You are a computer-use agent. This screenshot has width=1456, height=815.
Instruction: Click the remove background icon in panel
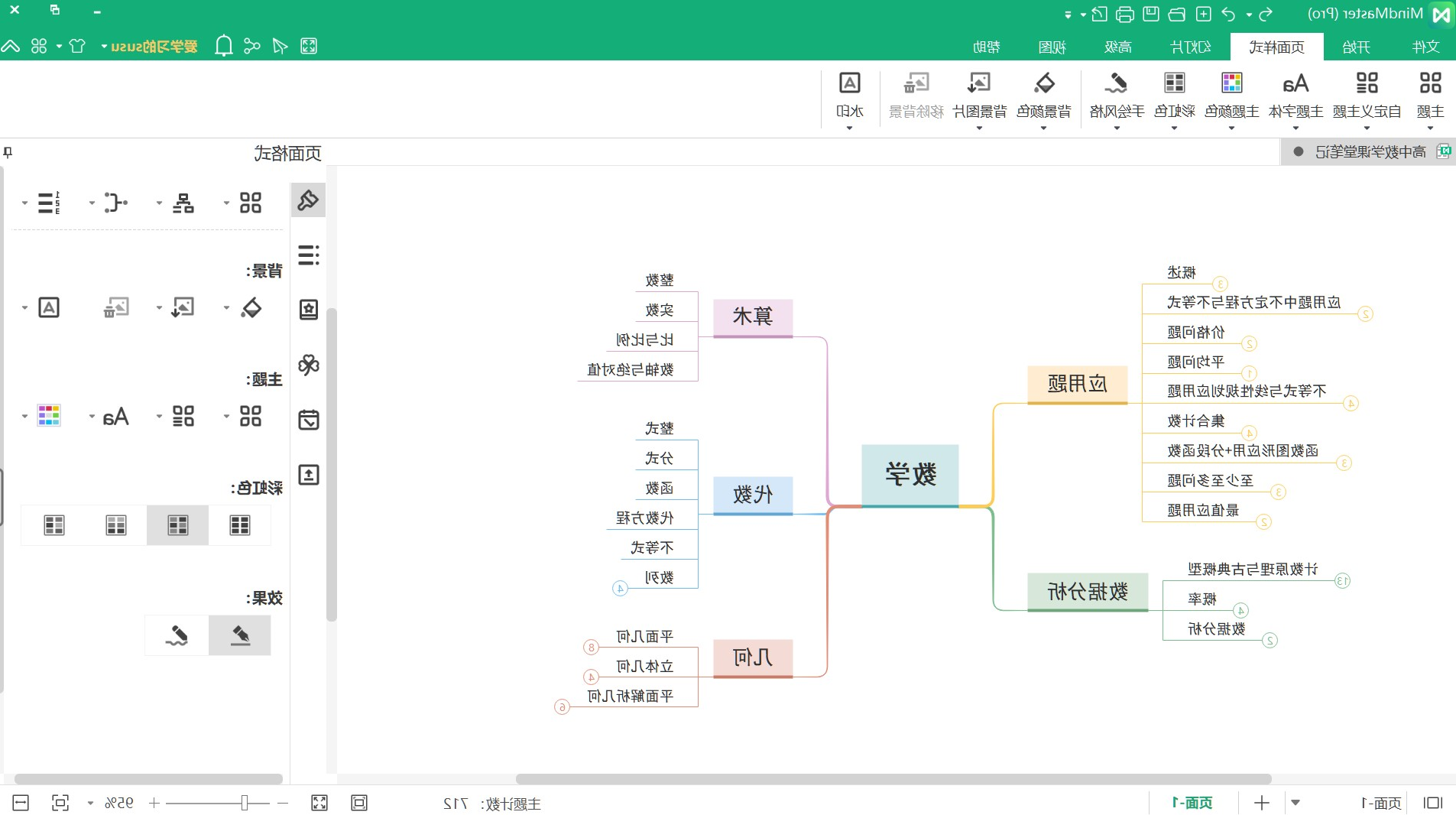pyautogui.click(x=116, y=307)
